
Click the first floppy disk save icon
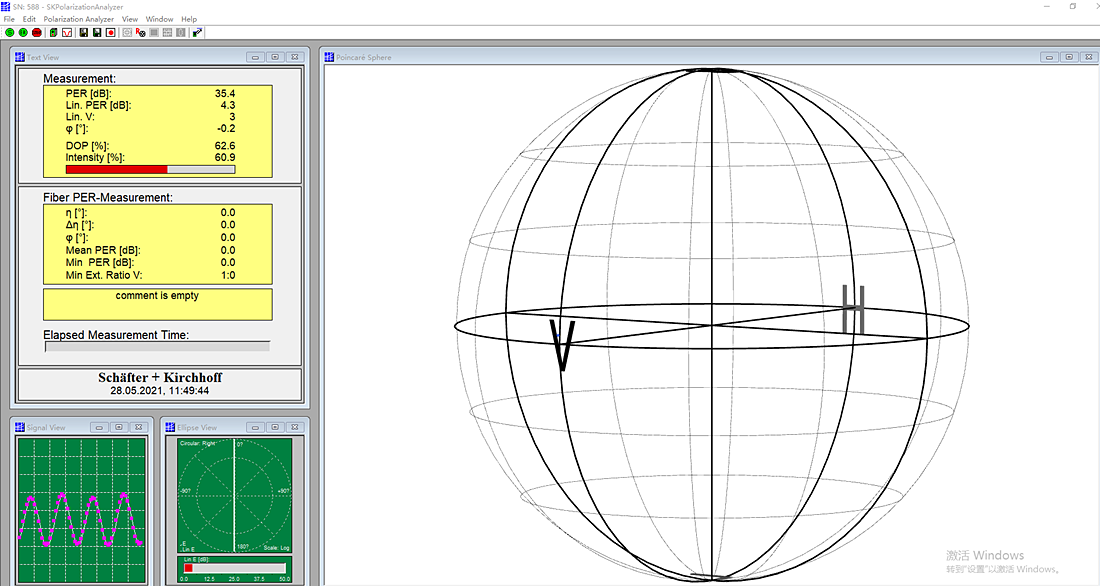pyautogui.click(x=83, y=32)
